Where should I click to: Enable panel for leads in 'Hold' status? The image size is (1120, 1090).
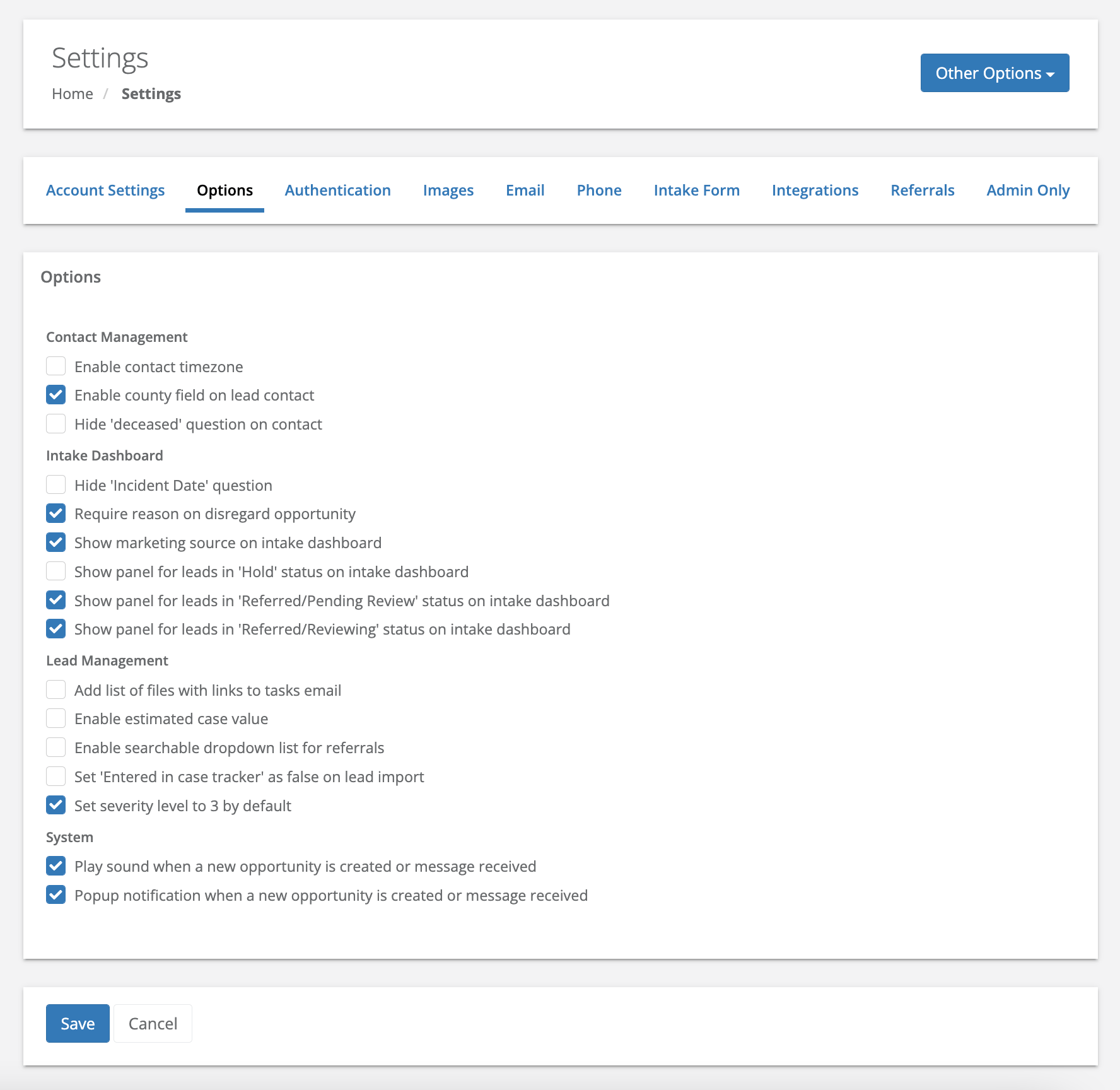tap(56, 571)
